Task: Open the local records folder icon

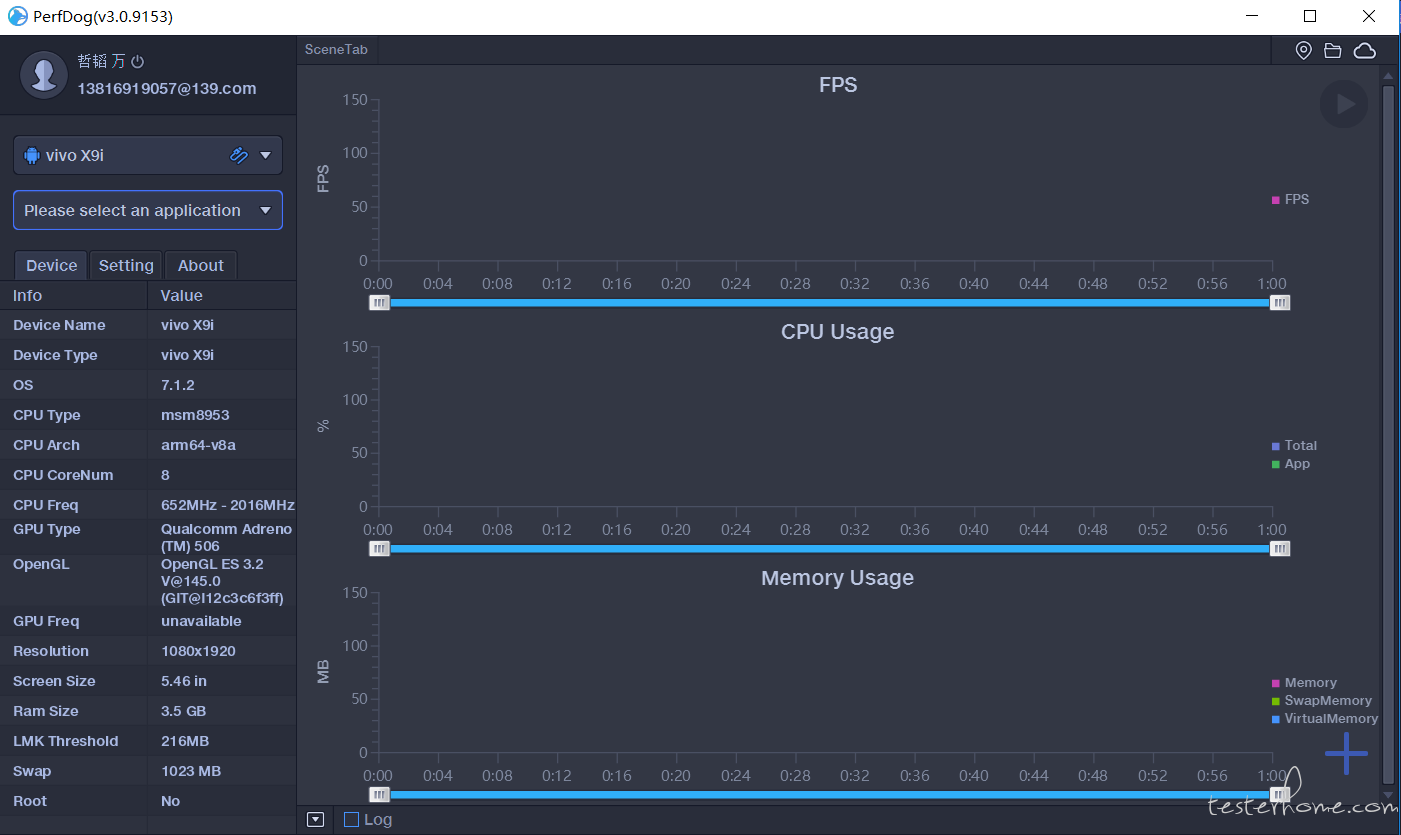Action: pyautogui.click(x=1333, y=51)
